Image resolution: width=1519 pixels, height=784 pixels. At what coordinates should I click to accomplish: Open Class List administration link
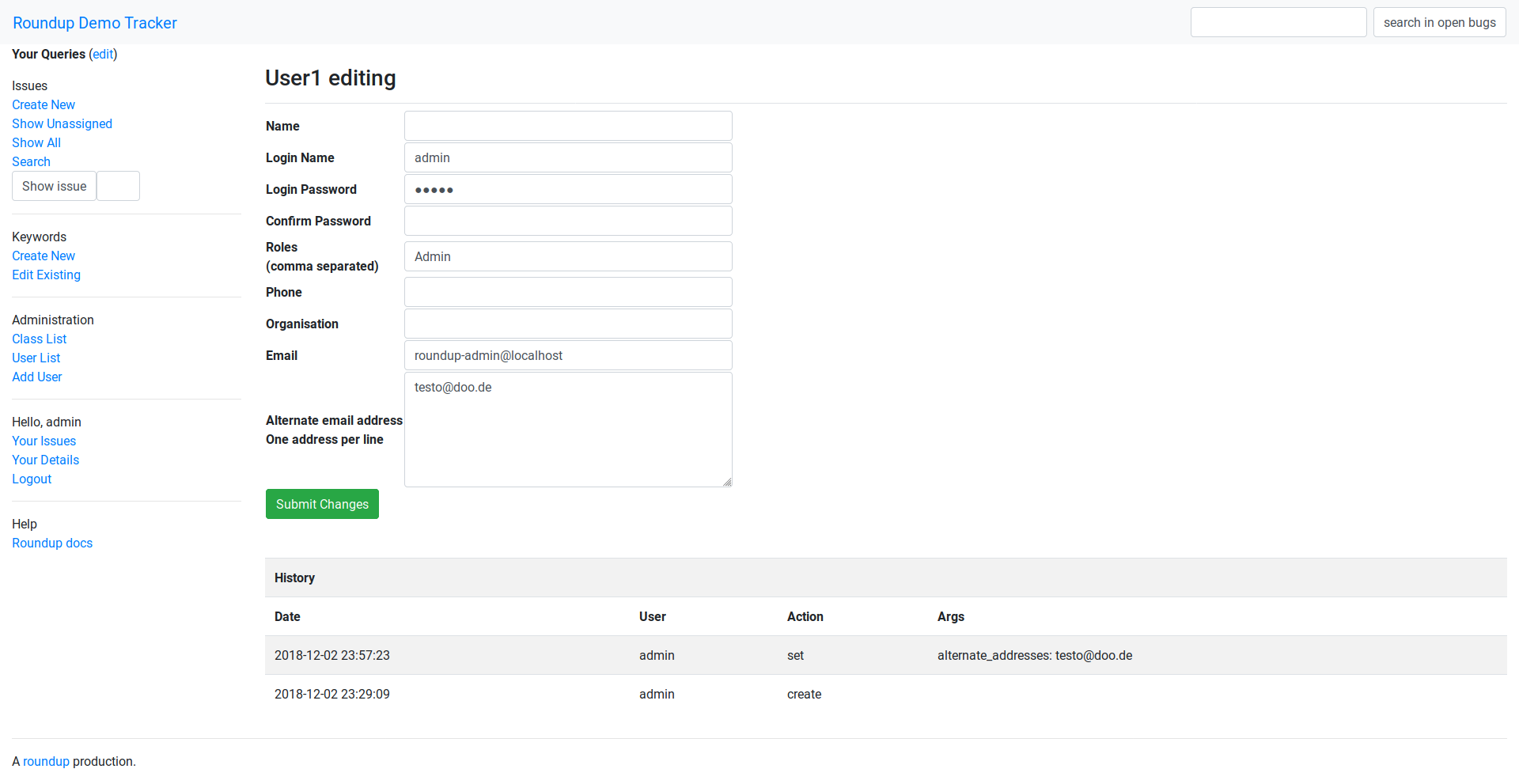(x=39, y=339)
